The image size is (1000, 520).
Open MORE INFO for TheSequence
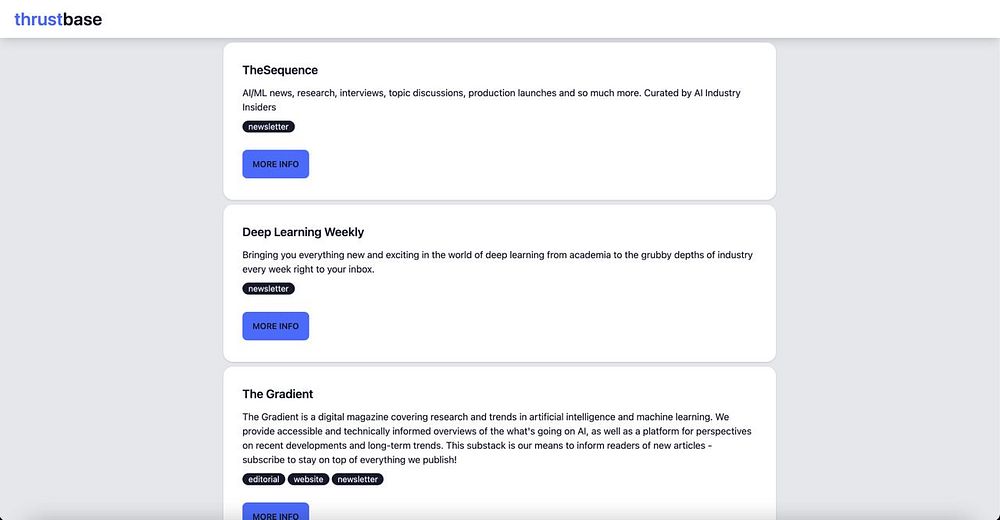[276, 164]
